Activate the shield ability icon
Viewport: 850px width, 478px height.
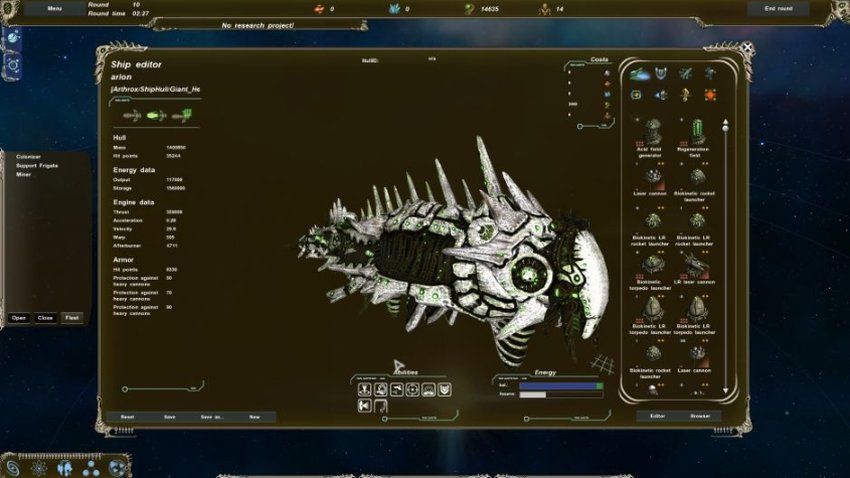445,389
